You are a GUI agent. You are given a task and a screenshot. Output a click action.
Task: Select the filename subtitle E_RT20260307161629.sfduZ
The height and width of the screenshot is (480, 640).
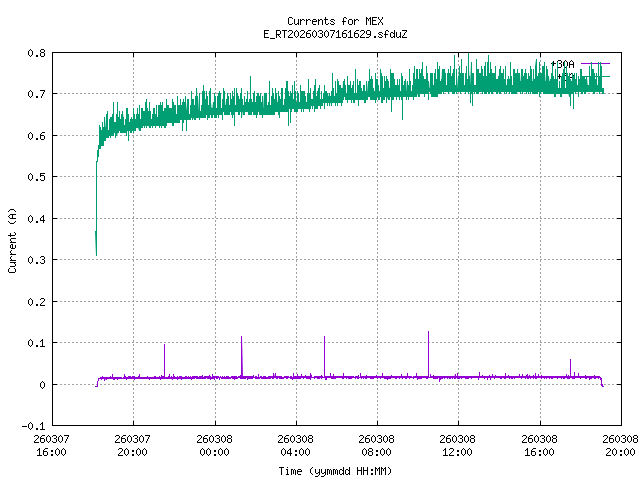333,34
